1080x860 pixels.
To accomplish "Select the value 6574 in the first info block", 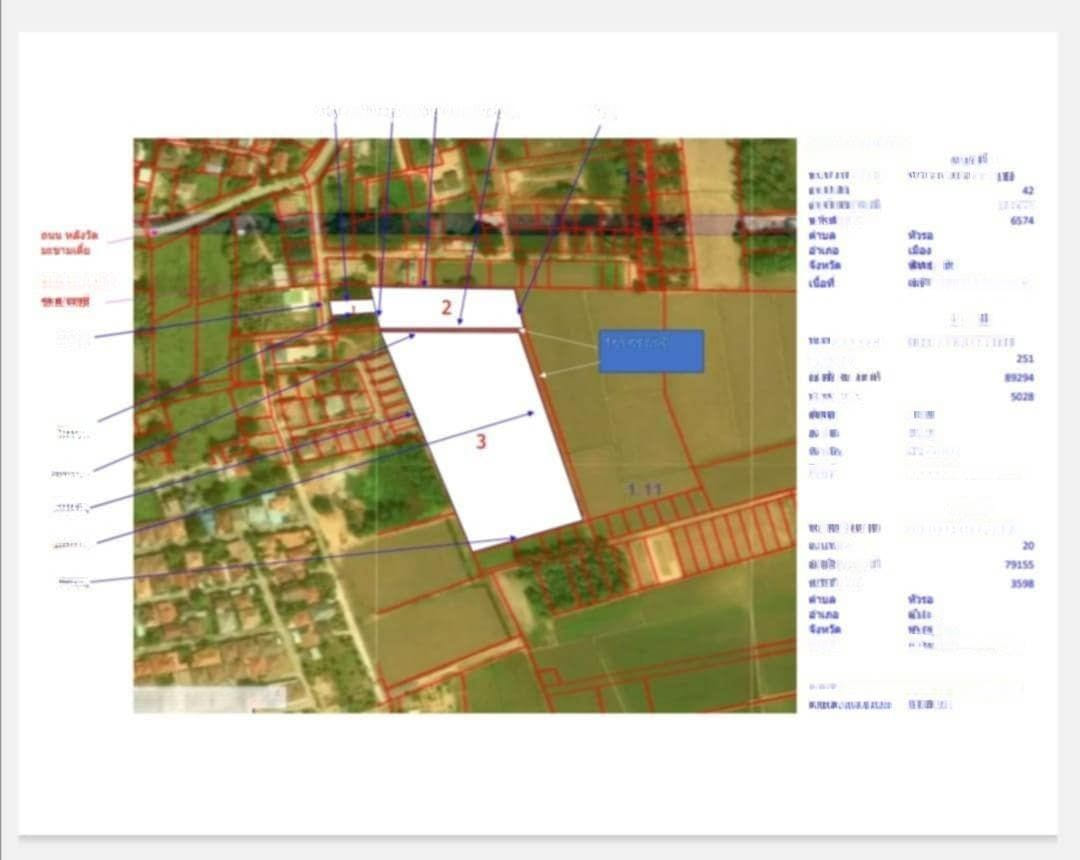I will pyautogui.click(x=1021, y=221).
